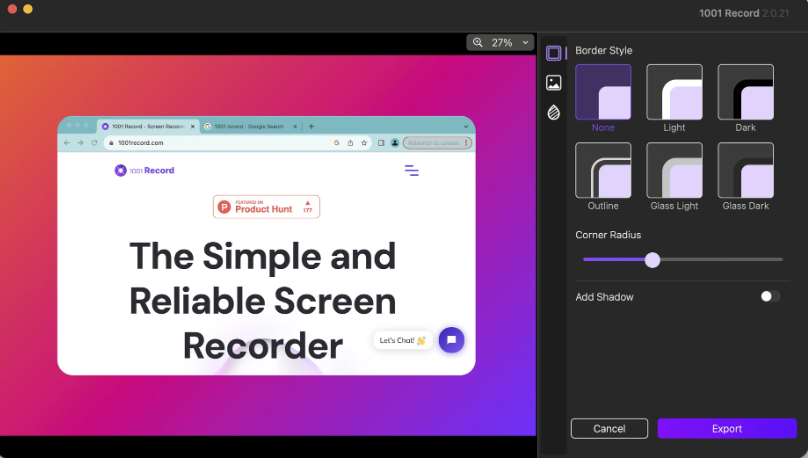Open the hamburger menu on webpage
The height and width of the screenshot is (458, 808).
411,170
